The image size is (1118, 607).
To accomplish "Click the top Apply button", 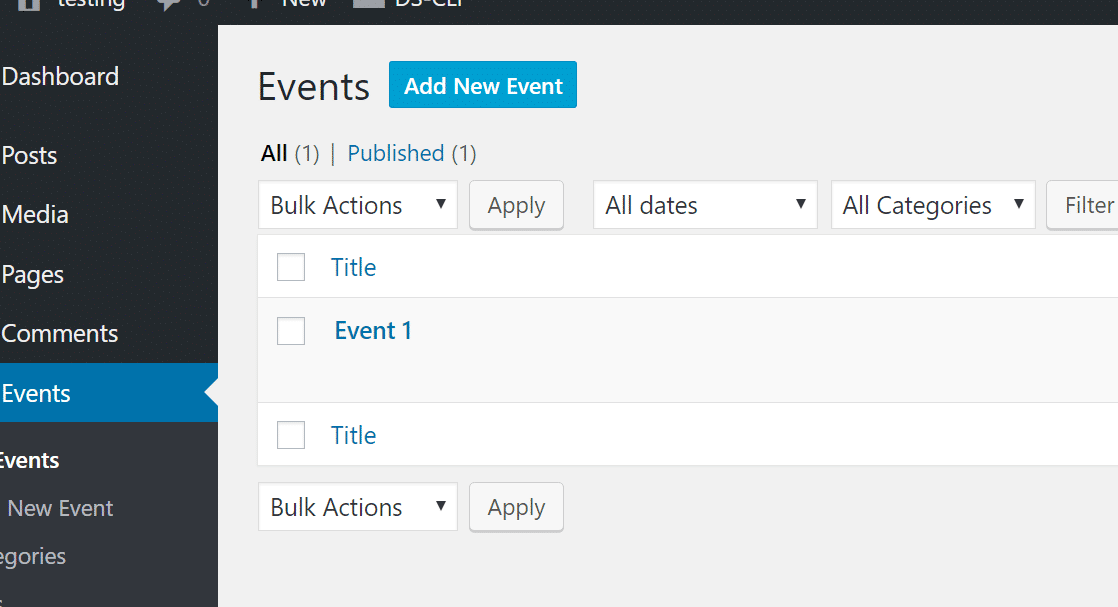I will tap(516, 205).
